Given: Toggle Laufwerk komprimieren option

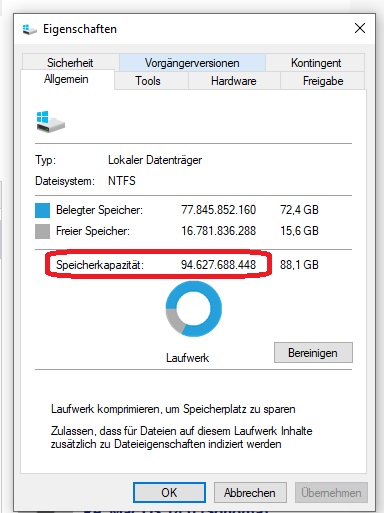Looking at the screenshot, I should coord(173,409).
